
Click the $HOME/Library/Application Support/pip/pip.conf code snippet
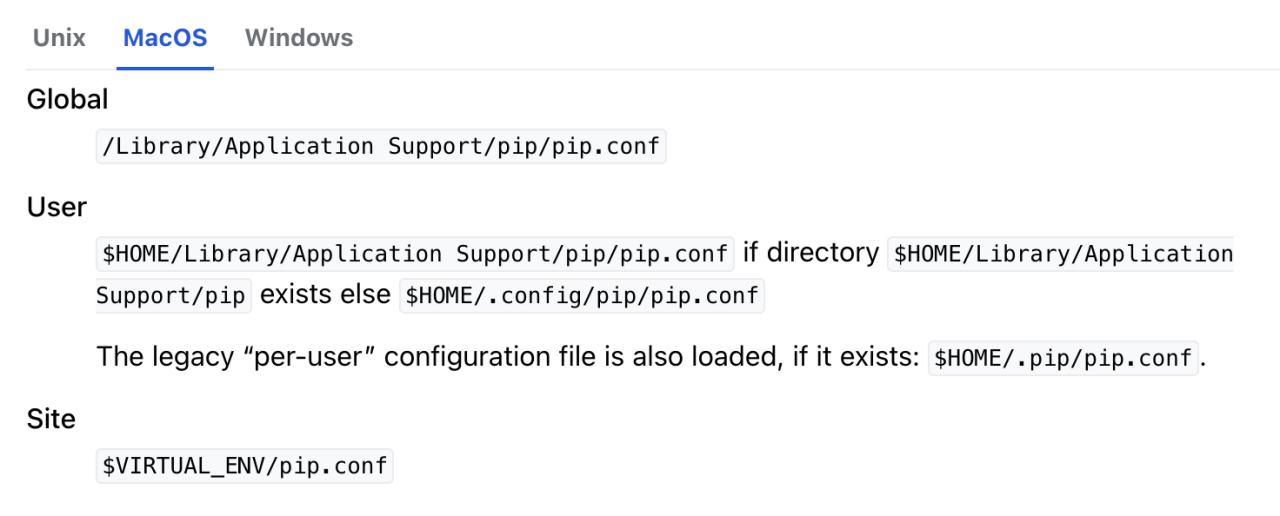(415, 254)
